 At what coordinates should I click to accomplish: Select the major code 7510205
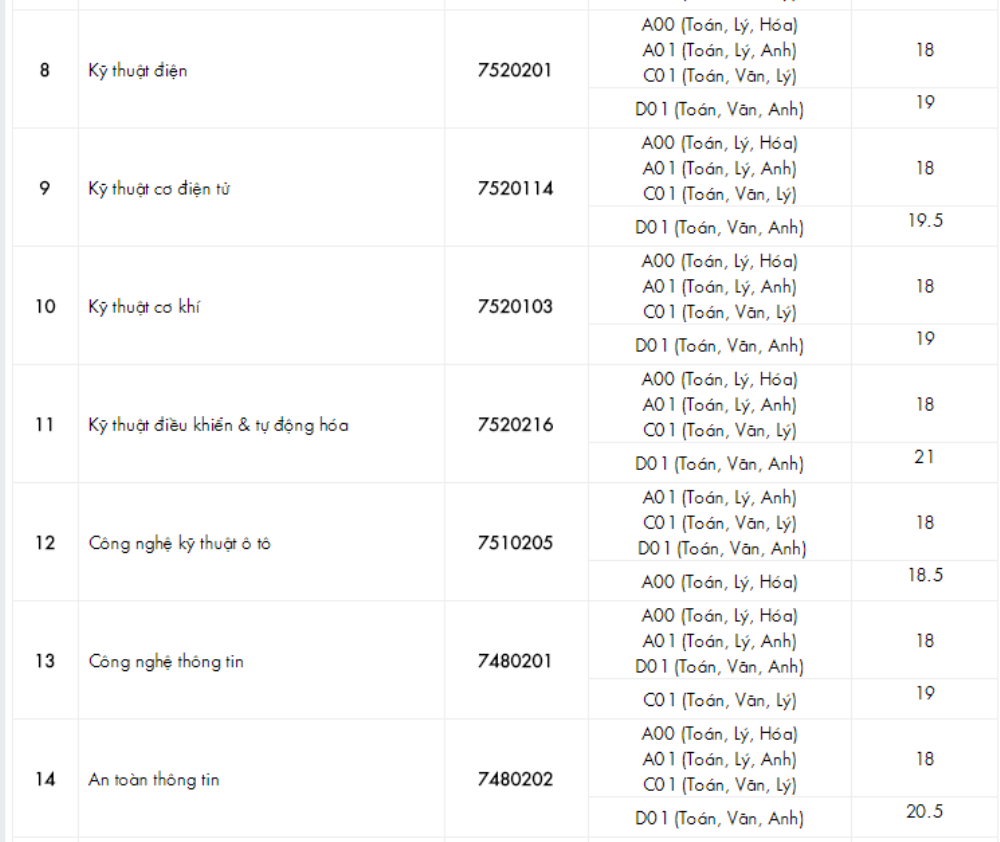point(515,544)
